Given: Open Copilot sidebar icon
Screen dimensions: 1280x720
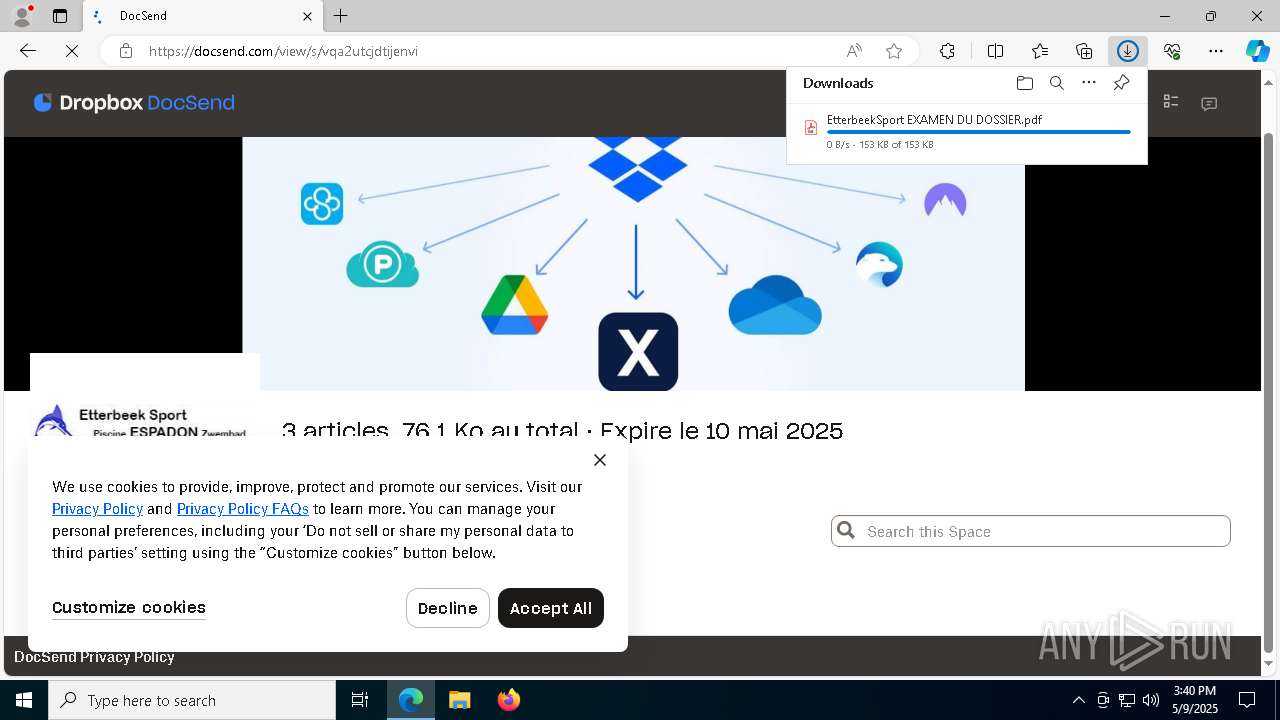Looking at the screenshot, I should point(1258,51).
